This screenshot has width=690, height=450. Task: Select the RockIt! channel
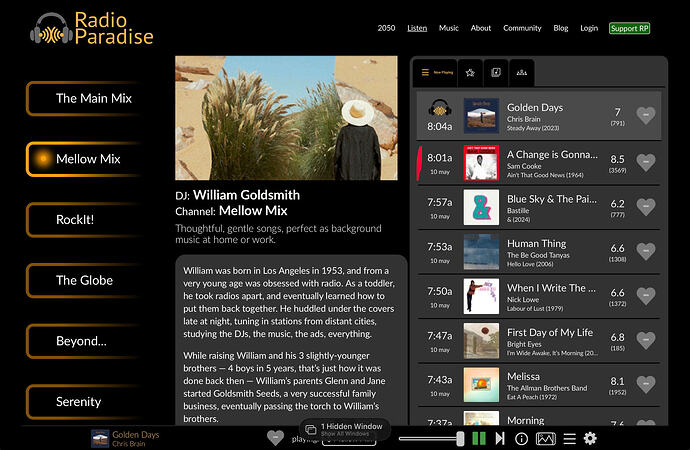point(84,220)
